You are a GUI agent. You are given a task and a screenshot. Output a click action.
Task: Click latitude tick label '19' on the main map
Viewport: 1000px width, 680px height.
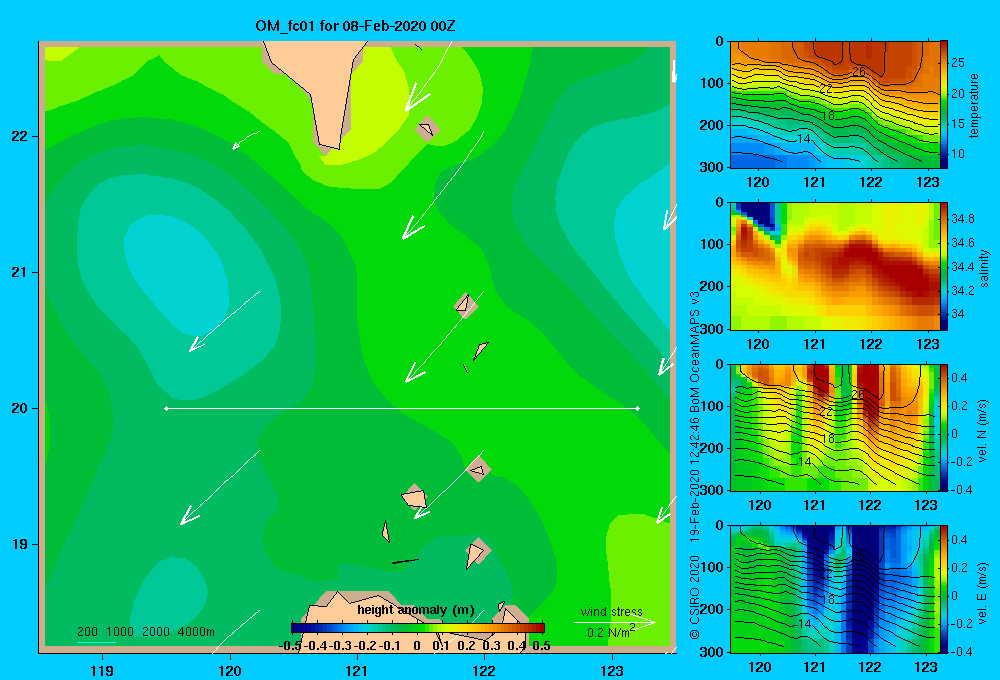pos(20,544)
